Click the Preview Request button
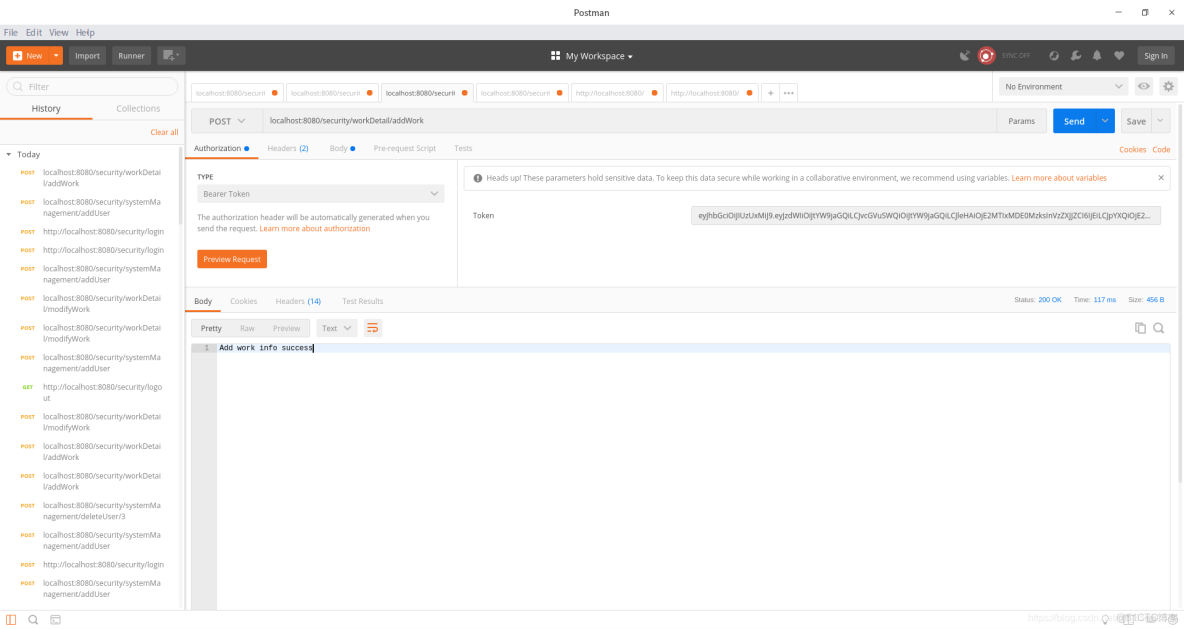 [232, 258]
